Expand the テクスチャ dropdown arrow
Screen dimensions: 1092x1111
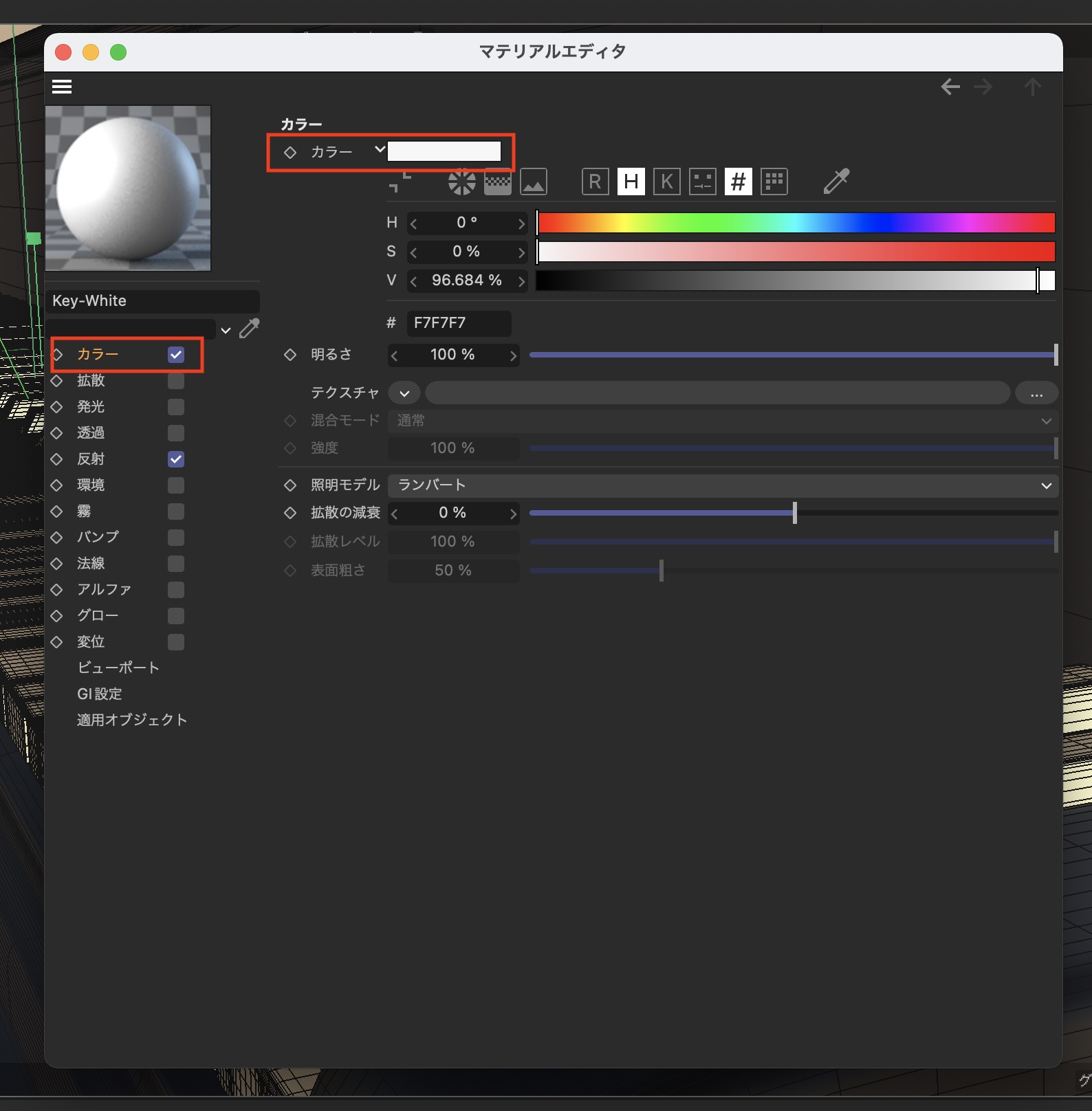click(404, 393)
